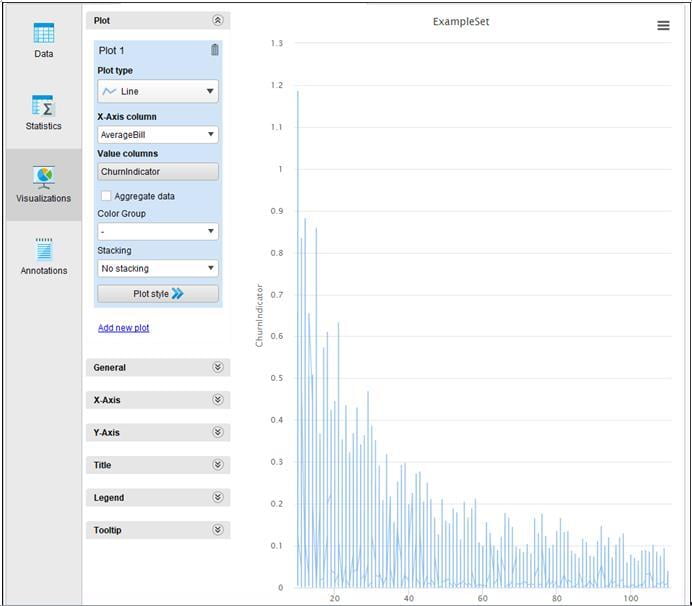Image resolution: width=692 pixels, height=606 pixels.
Task: Click the Plot style button
Action: [158, 294]
